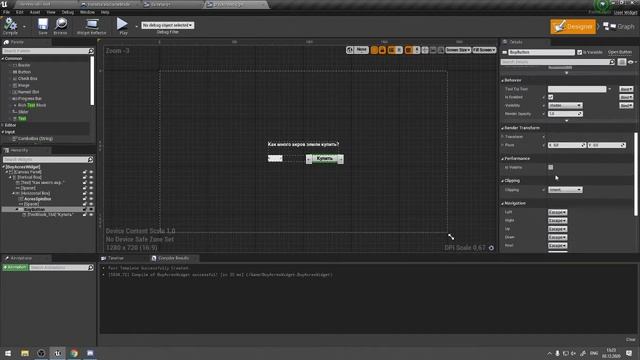Open the Debug menu
The image size is (640, 360).
coord(68,12)
